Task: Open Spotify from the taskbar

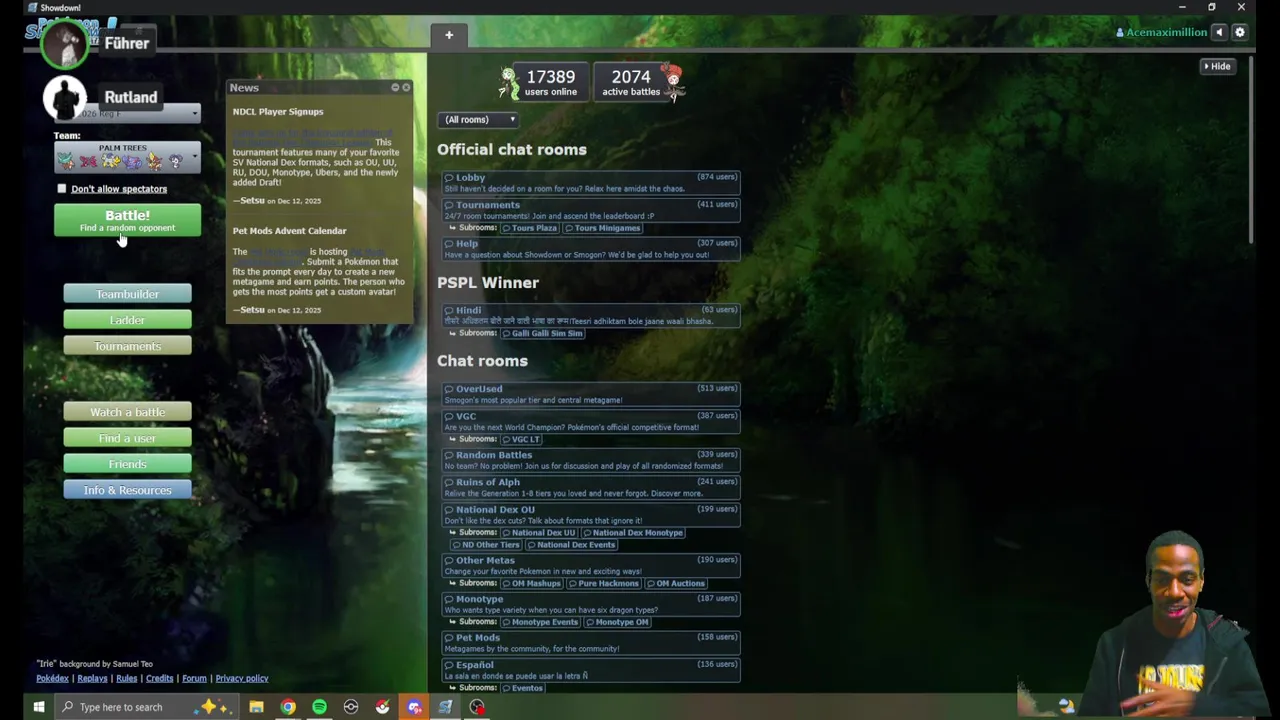Action: click(319, 707)
